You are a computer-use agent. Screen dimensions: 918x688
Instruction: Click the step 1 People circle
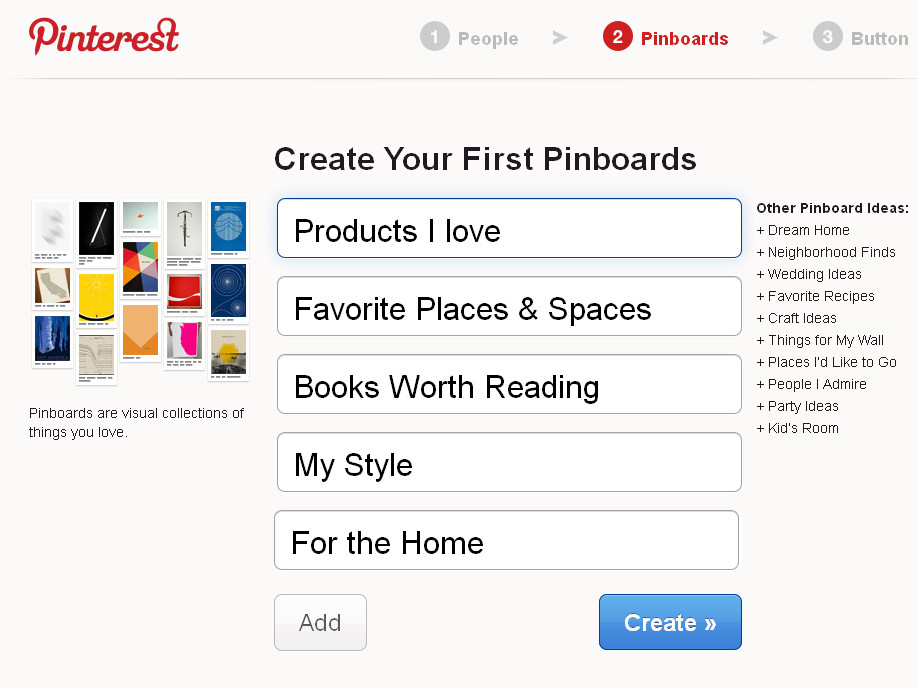click(435, 38)
